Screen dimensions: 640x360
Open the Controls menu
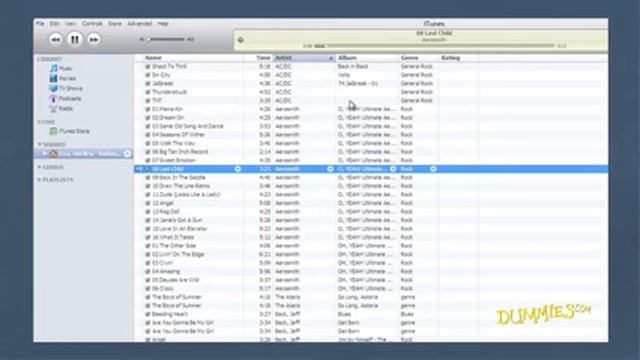coord(92,24)
